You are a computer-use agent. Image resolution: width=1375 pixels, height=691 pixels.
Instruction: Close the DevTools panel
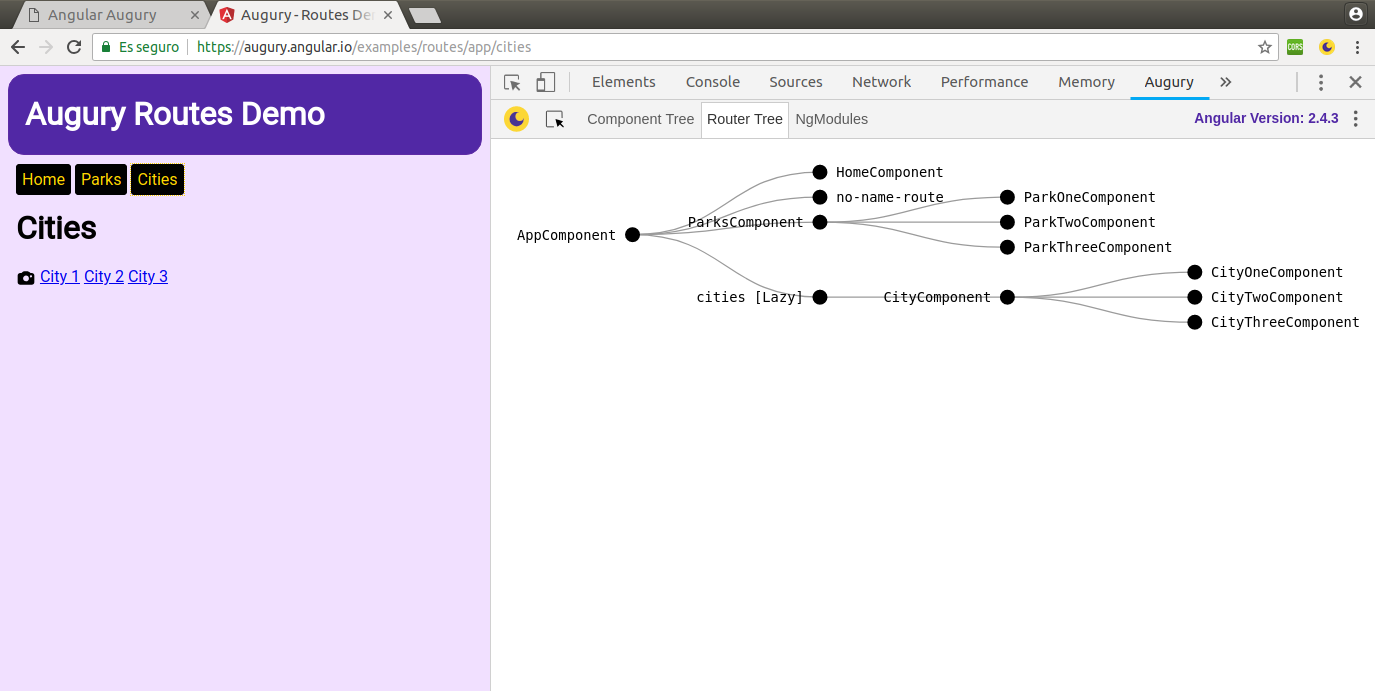point(1355,82)
